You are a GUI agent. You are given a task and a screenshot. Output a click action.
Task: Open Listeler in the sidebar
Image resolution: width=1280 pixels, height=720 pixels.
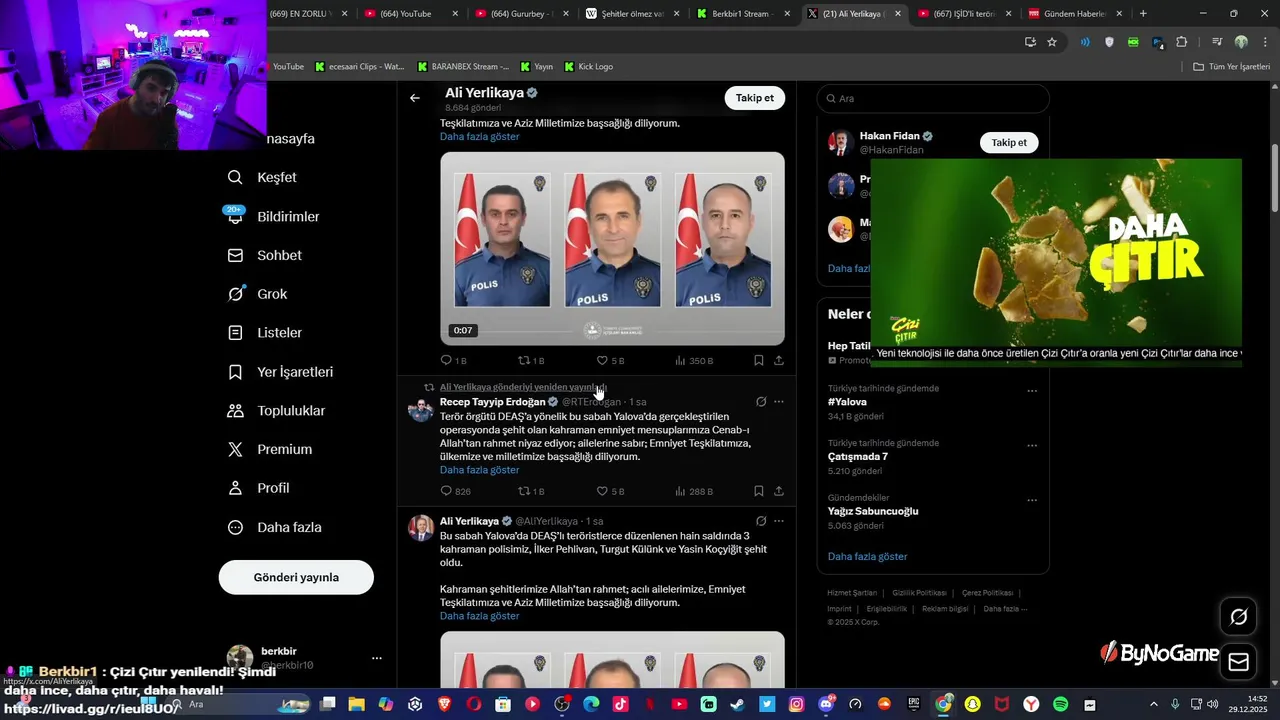(x=264, y=333)
